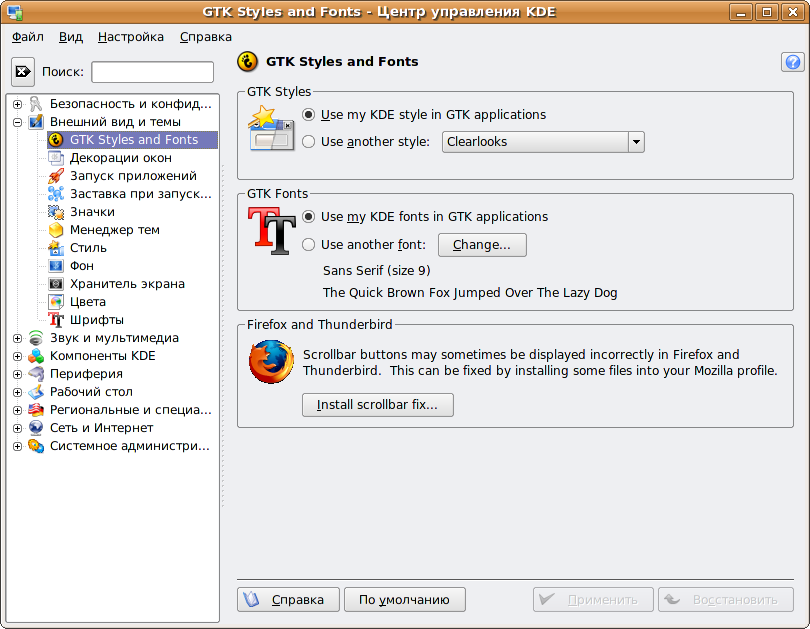Select Use my KDE style radio button

coord(309,115)
